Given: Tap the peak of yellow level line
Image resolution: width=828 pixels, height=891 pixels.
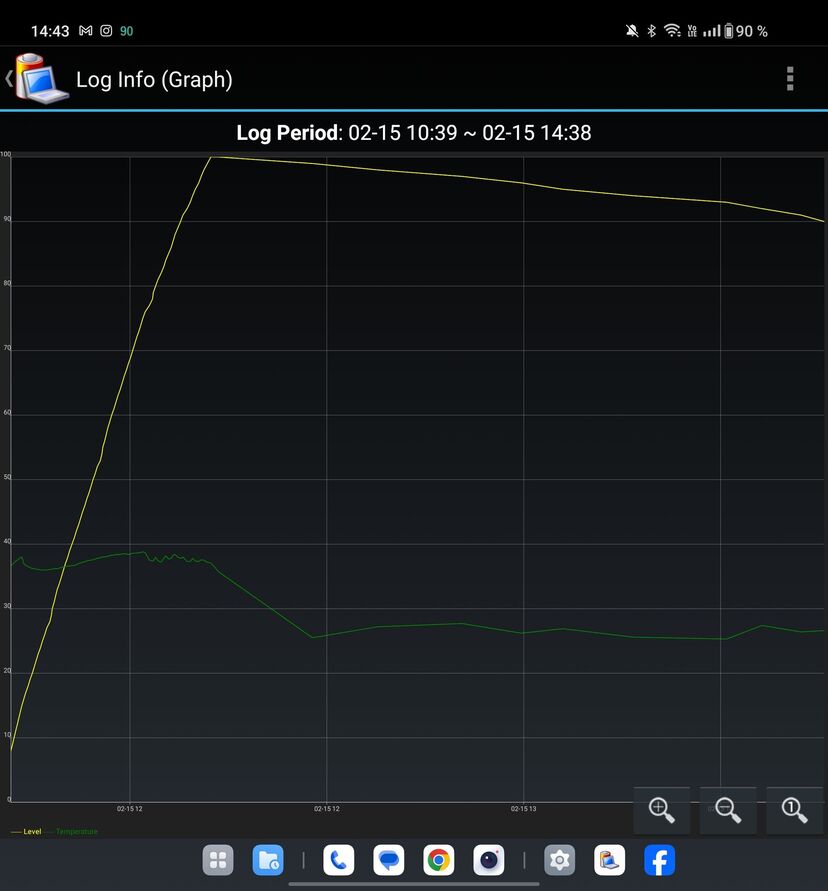Looking at the screenshot, I should (212, 157).
